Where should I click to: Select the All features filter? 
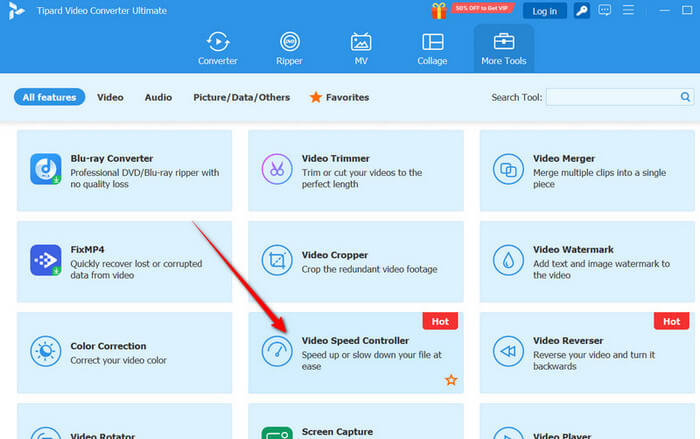49,97
